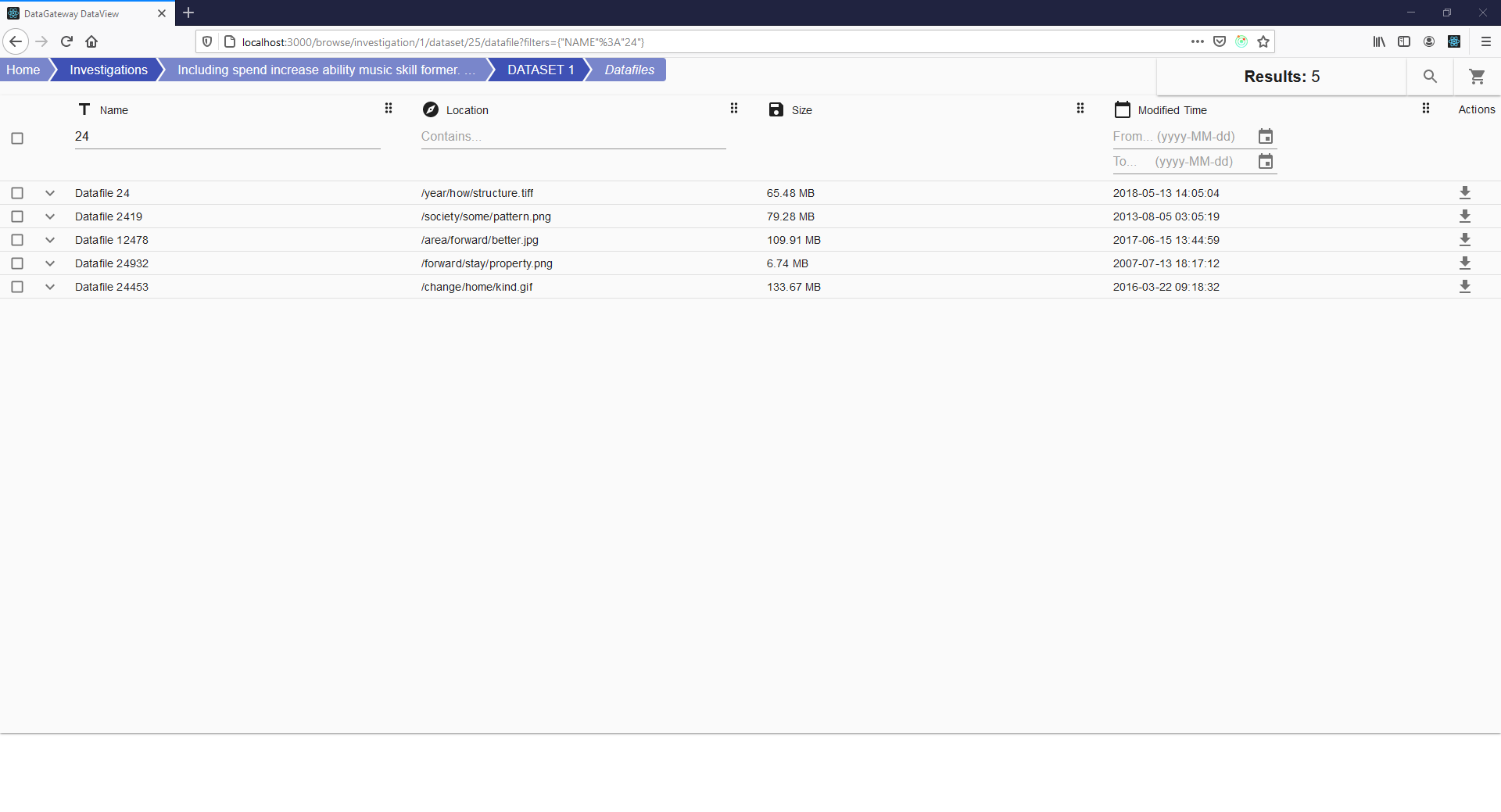Open the Investigations breadcrumb
This screenshot has width=1501, height=812.
pyautogui.click(x=108, y=70)
